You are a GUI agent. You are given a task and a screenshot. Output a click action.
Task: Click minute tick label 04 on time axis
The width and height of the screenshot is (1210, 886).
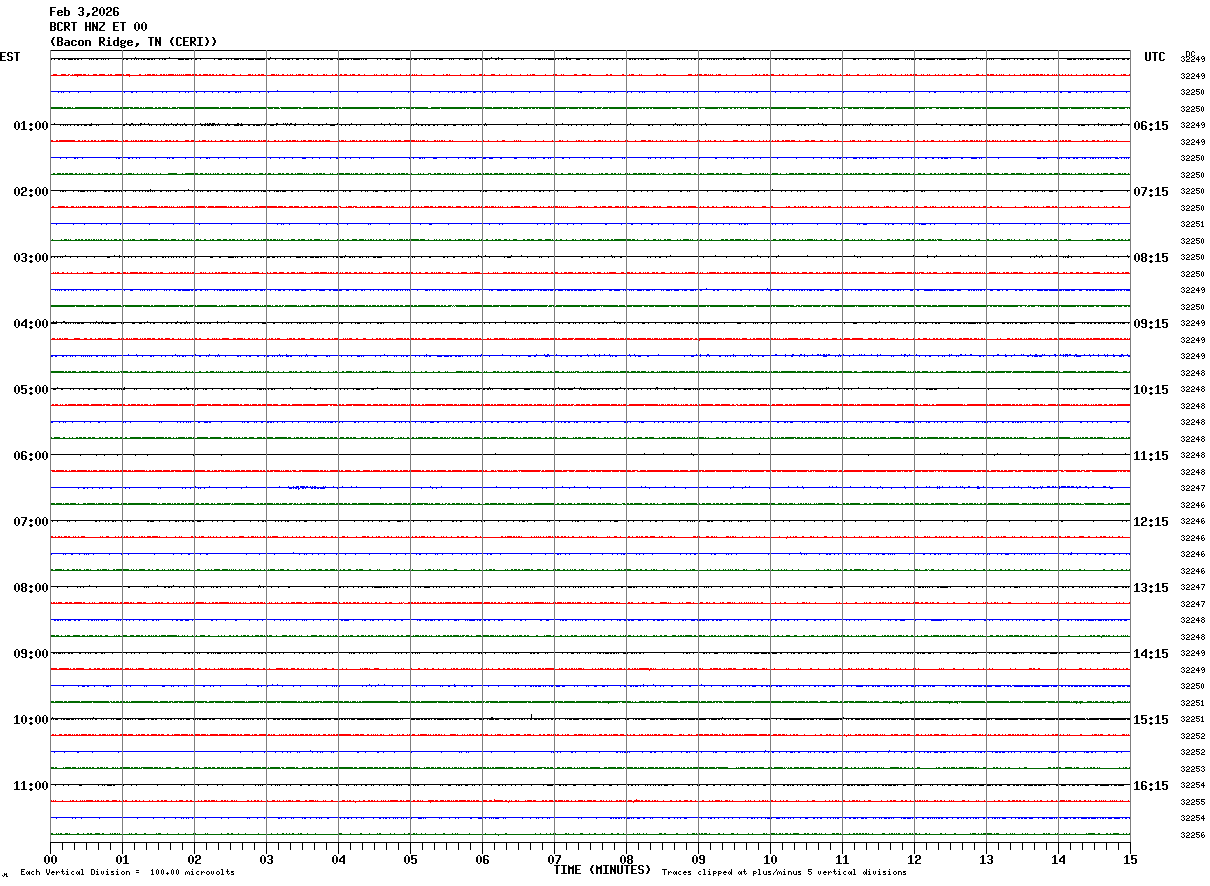338,859
